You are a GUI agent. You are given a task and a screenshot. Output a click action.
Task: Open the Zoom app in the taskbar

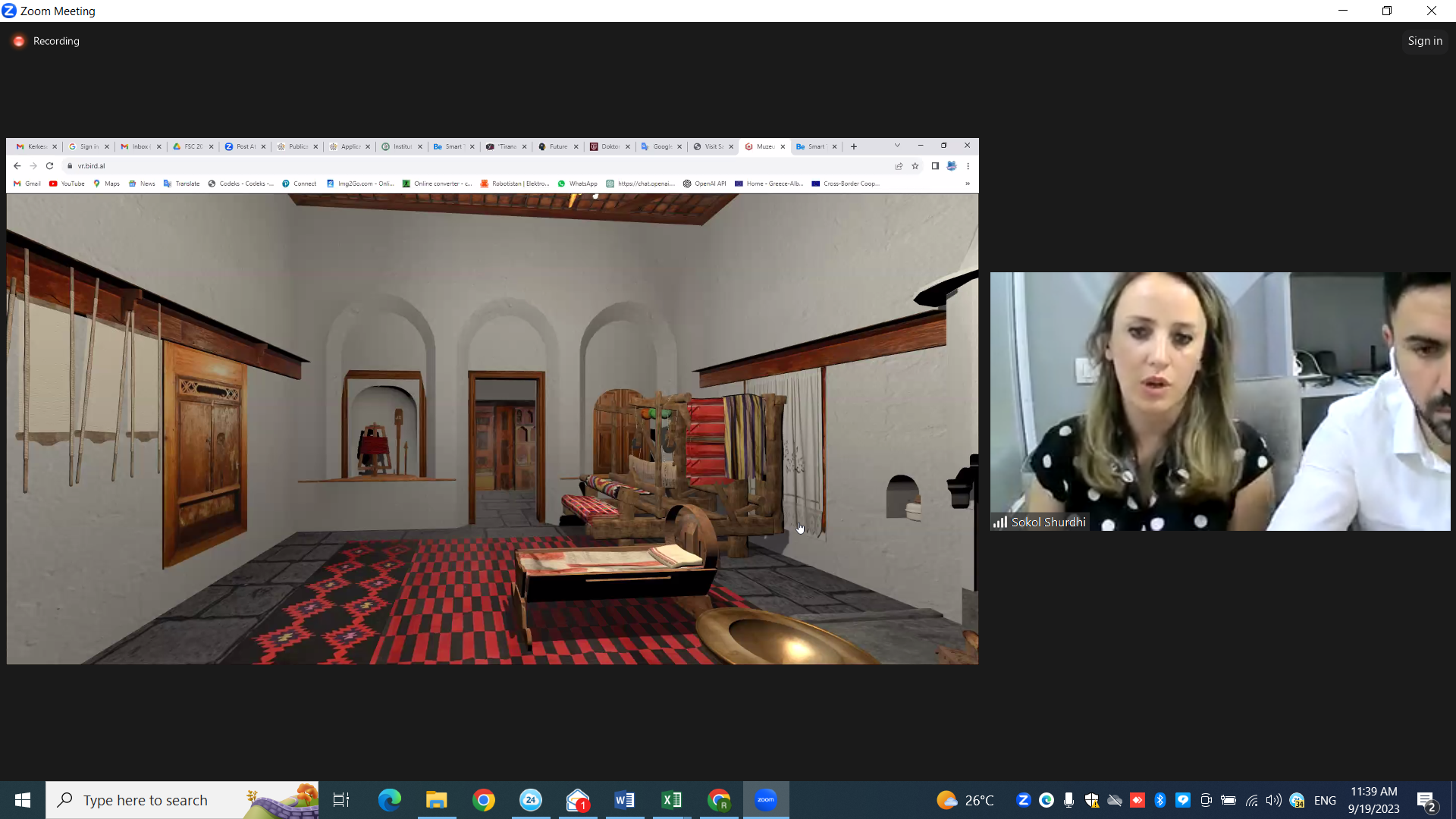pyautogui.click(x=765, y=800)
